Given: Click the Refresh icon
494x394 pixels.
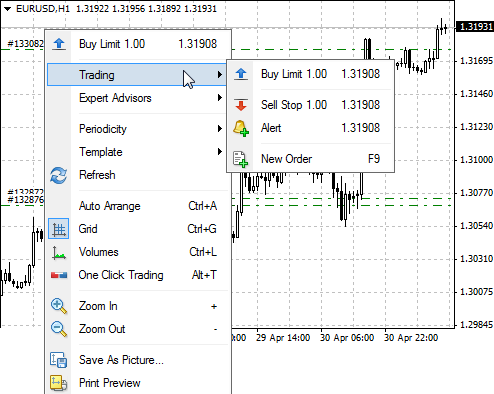Looking at the screenshot, I should [x=59, y=175].
